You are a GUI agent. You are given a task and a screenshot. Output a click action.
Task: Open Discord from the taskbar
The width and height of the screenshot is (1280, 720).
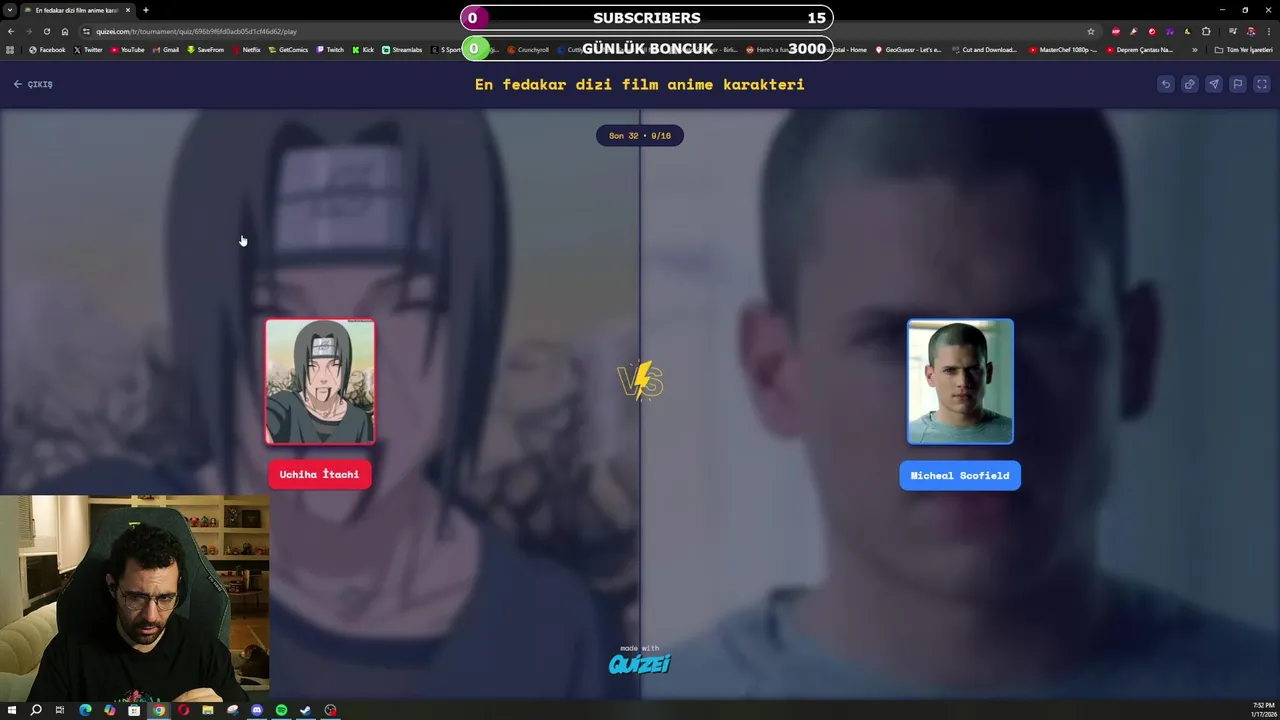click(x=257, y=710)
